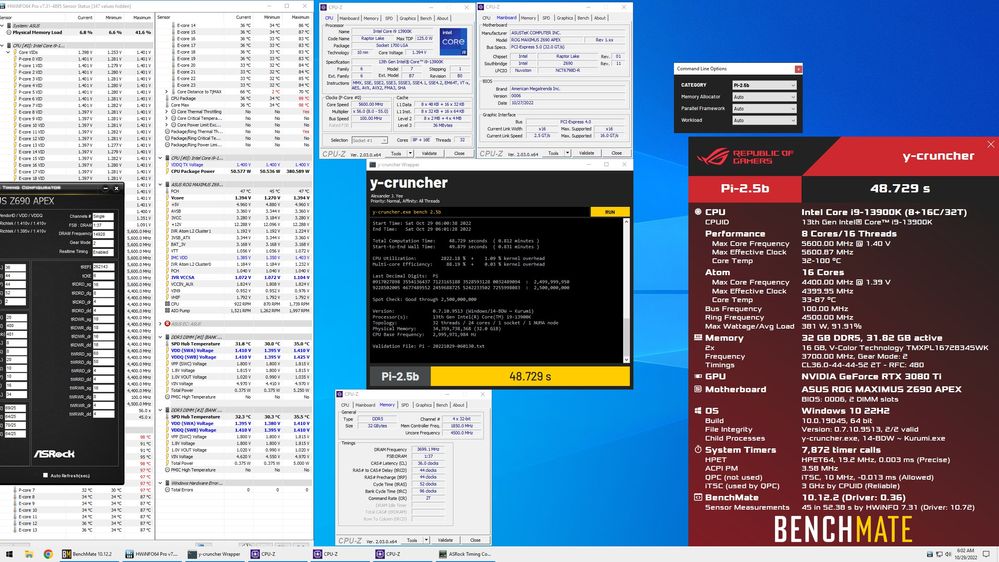Image resolution: width=999 pixels, height=562 pixels.
Task: Click the y-cruncher.exe bench 2.5b command field
Action: coord(480,212)
